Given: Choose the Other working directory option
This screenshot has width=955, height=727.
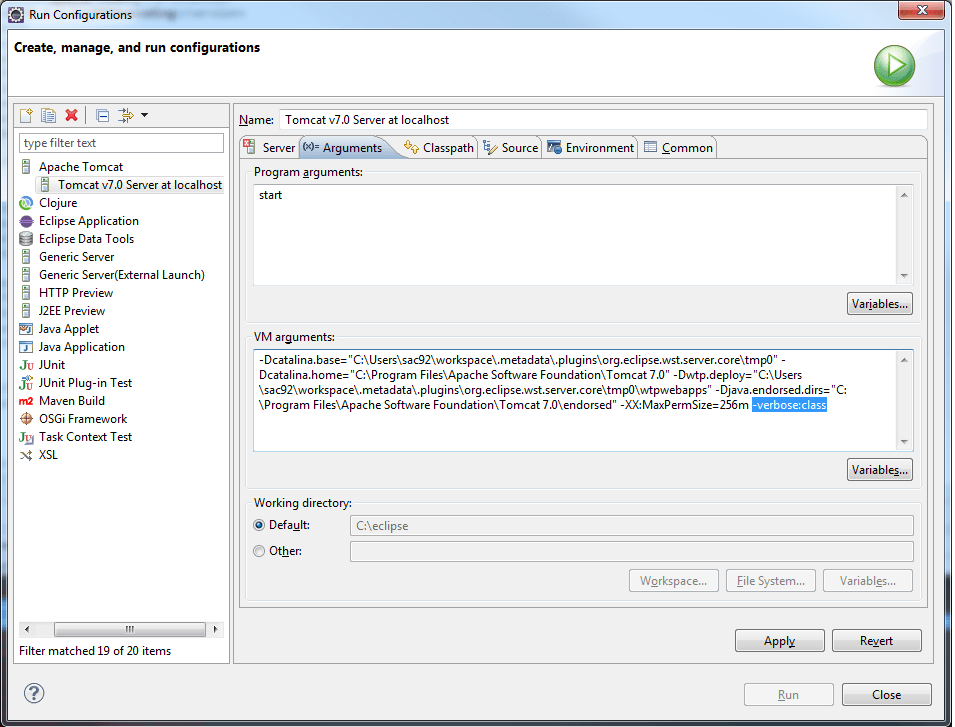Looking at the screenshot, I should pyautogui.click(x=259, y=550).
